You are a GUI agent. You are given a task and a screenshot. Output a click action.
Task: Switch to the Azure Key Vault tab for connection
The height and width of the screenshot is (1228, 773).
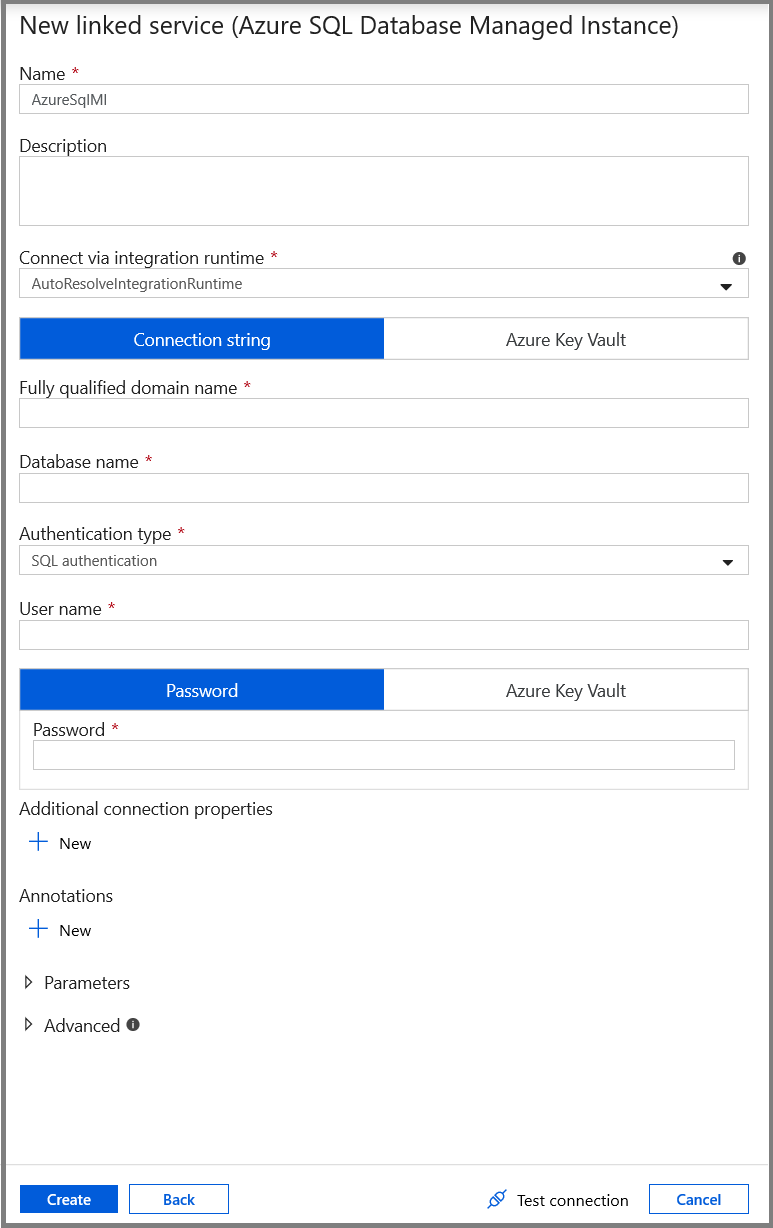565,338
